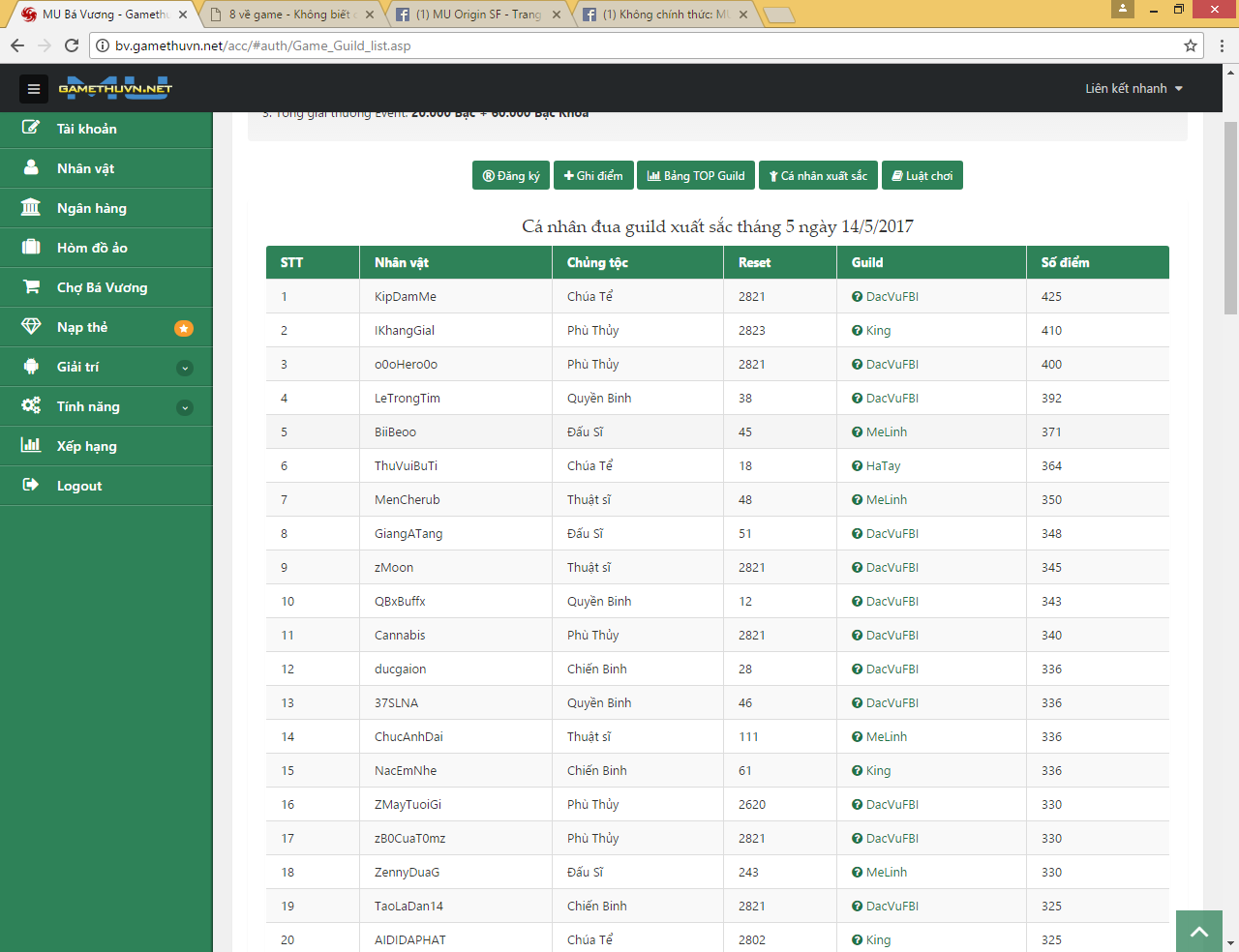Screen dimensions: 1239x952
Task: Switch to the 'Không chính thức' tab
Action: tap(665, 15)
